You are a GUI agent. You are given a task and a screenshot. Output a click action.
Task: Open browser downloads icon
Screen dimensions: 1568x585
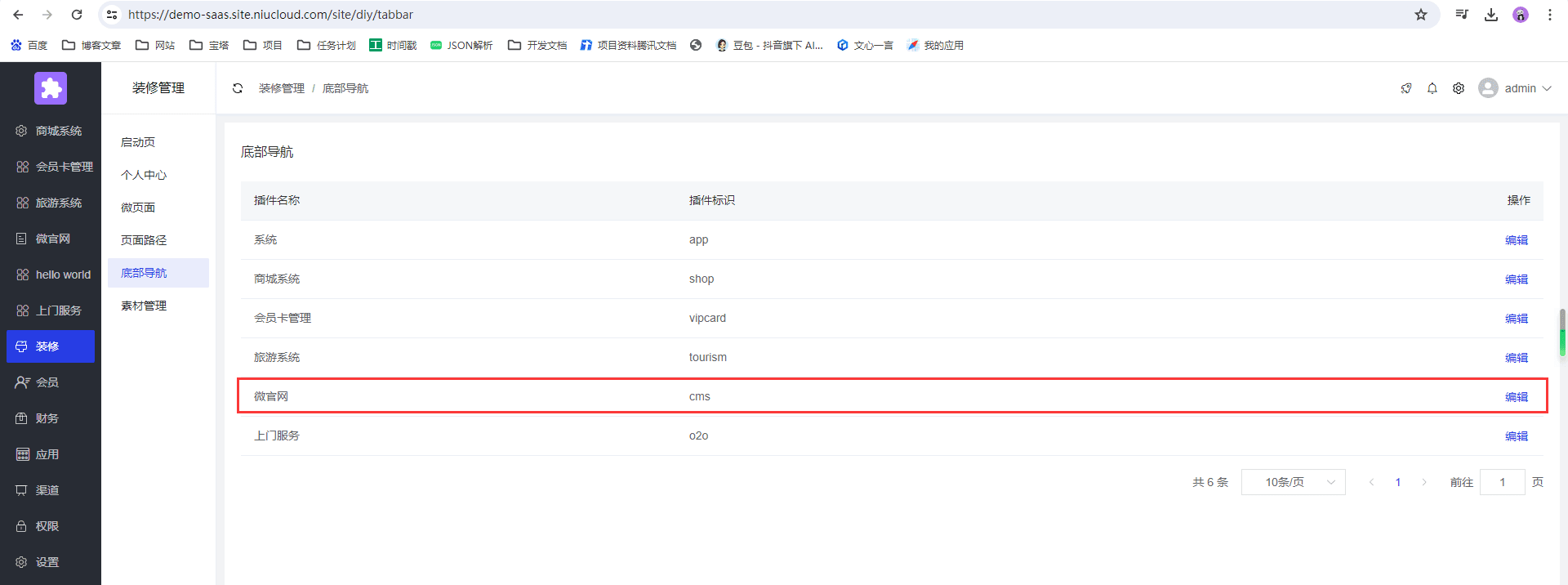pyautogui.click(x=1491, y=15)
